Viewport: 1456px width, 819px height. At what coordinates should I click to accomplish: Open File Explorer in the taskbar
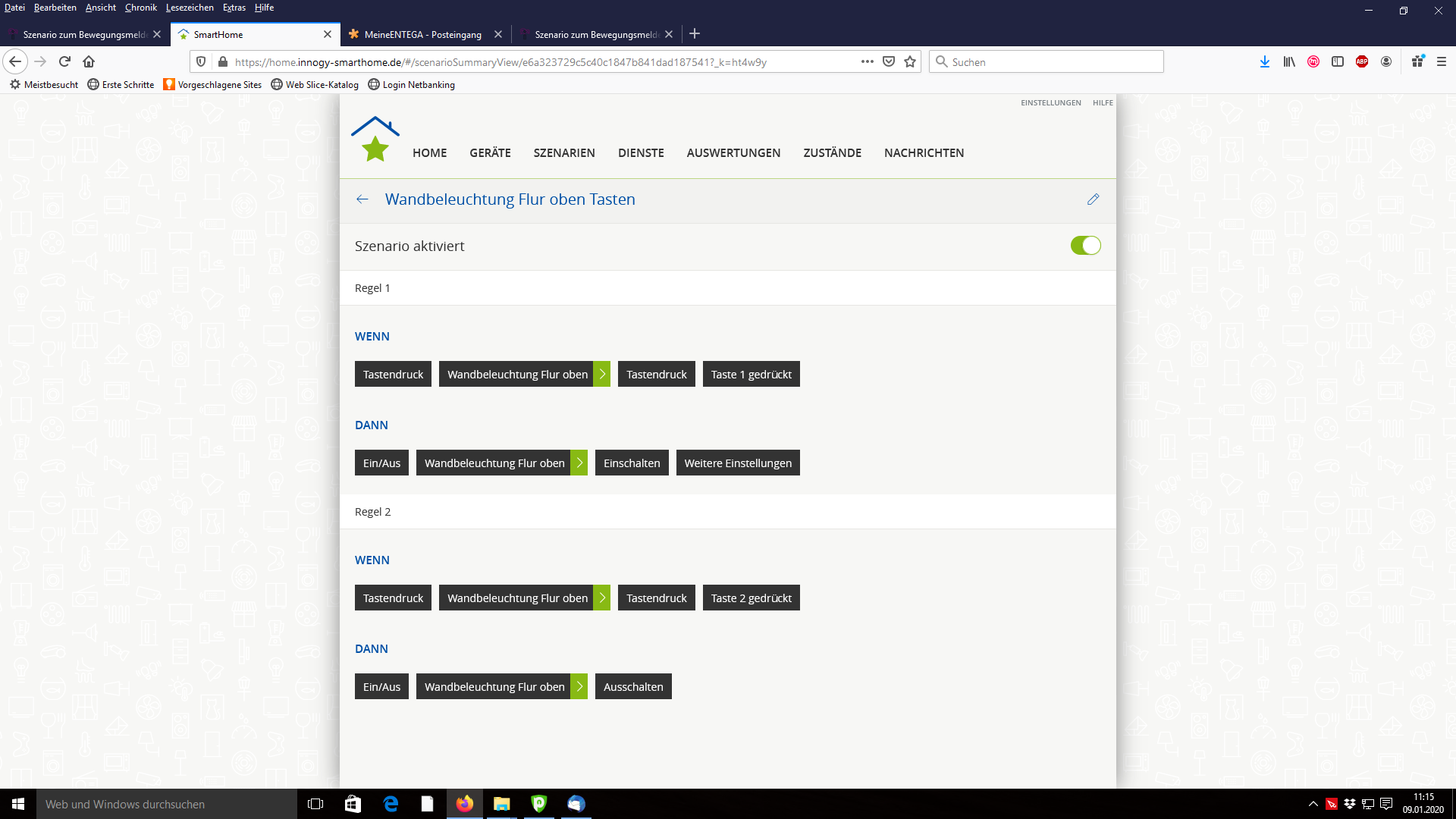pos(501,804)
